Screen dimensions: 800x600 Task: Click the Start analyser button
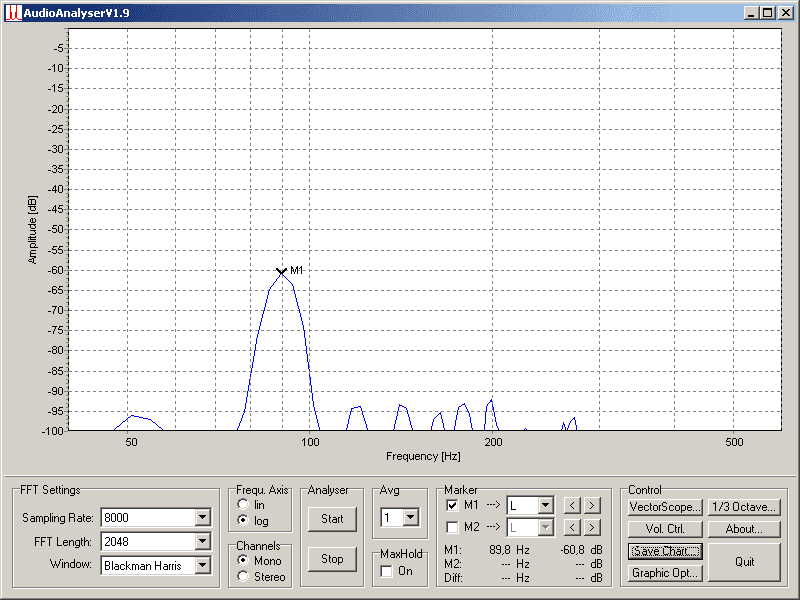332,519
